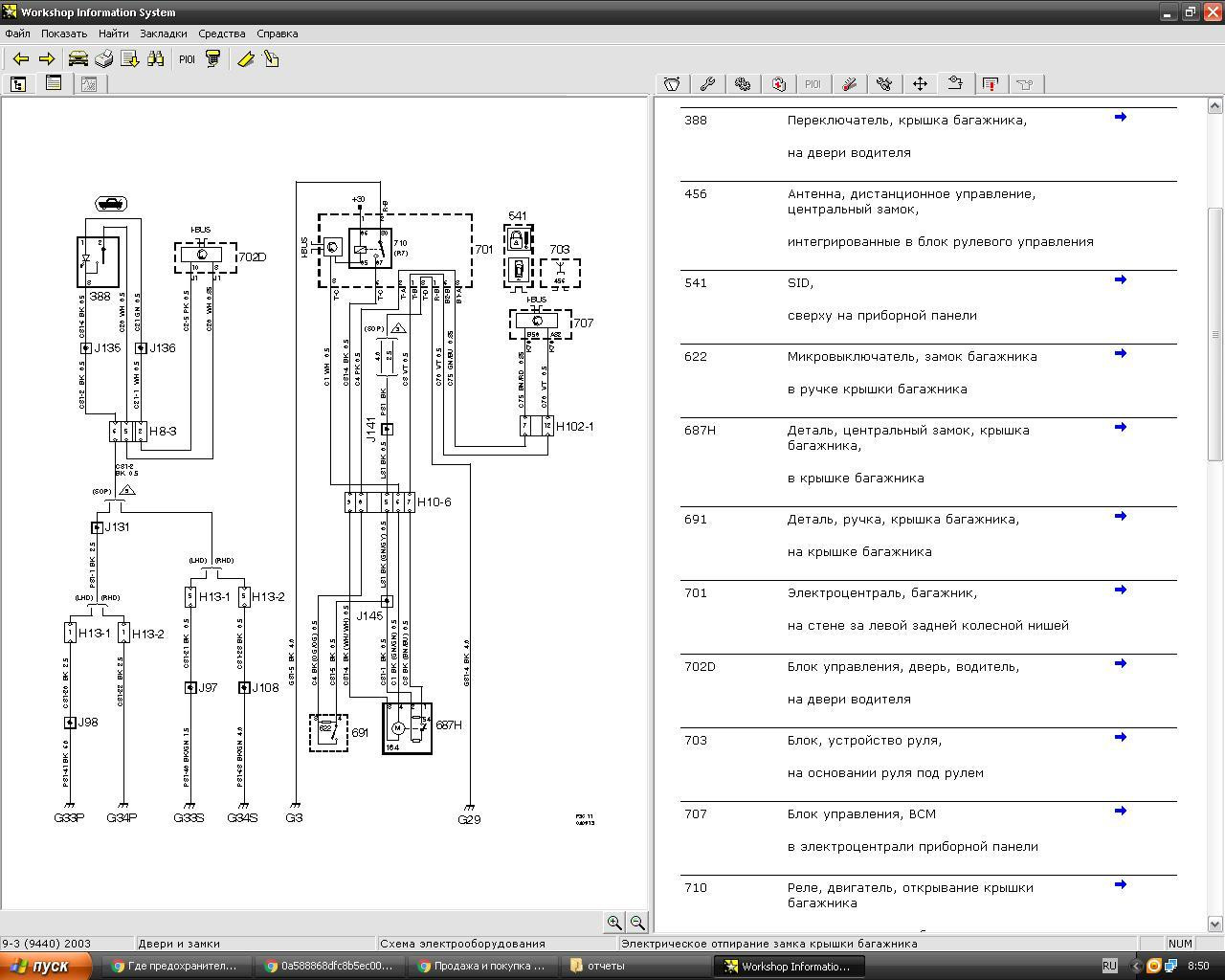Click ground point G29 label
The width and height of the screenshot is (1225, 980).
(x=469, y=819)
